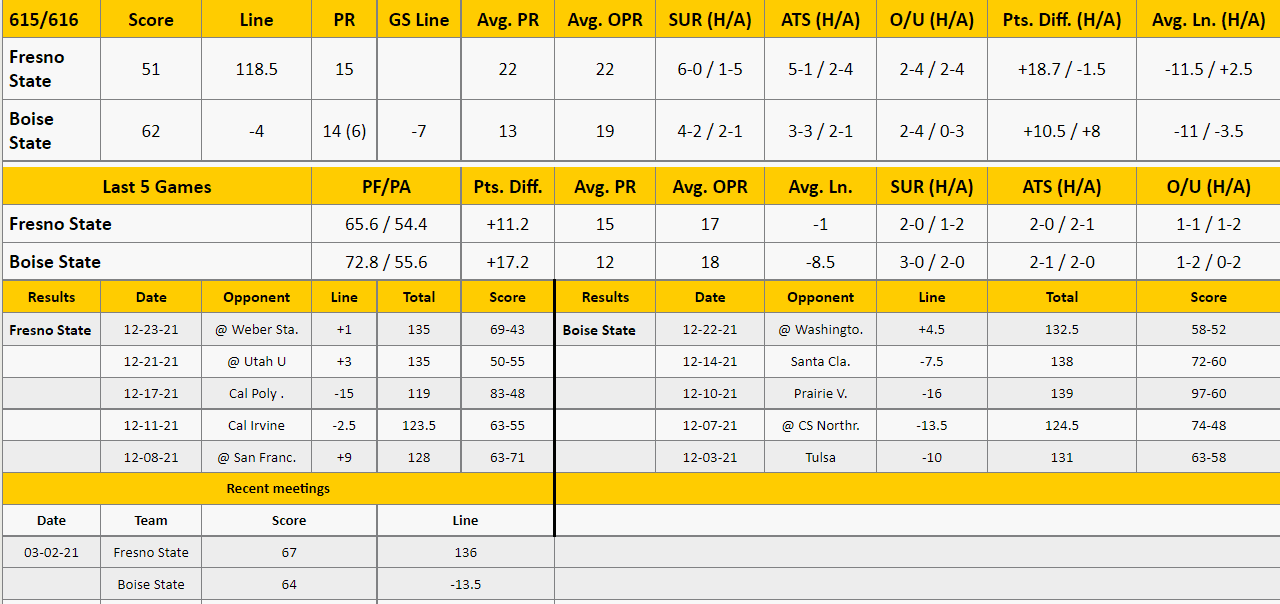The height and width of the screenshot is (604, 1280).
Task: Select Fresno State Pts. Diff. value +11.2
Action: coord(507,224)
